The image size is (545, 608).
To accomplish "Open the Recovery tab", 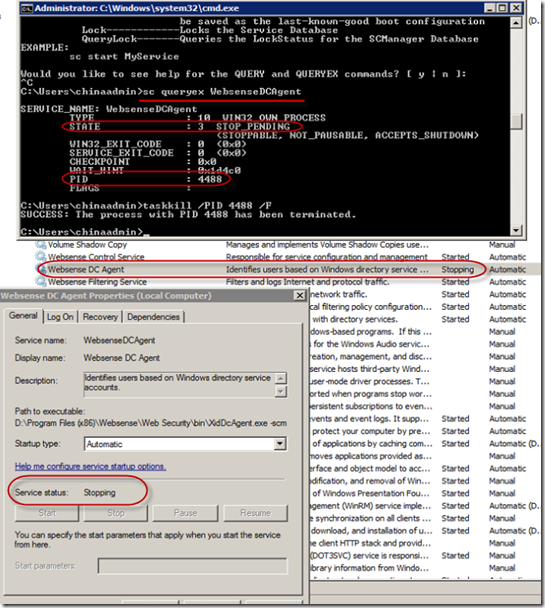I will [100, 317].
